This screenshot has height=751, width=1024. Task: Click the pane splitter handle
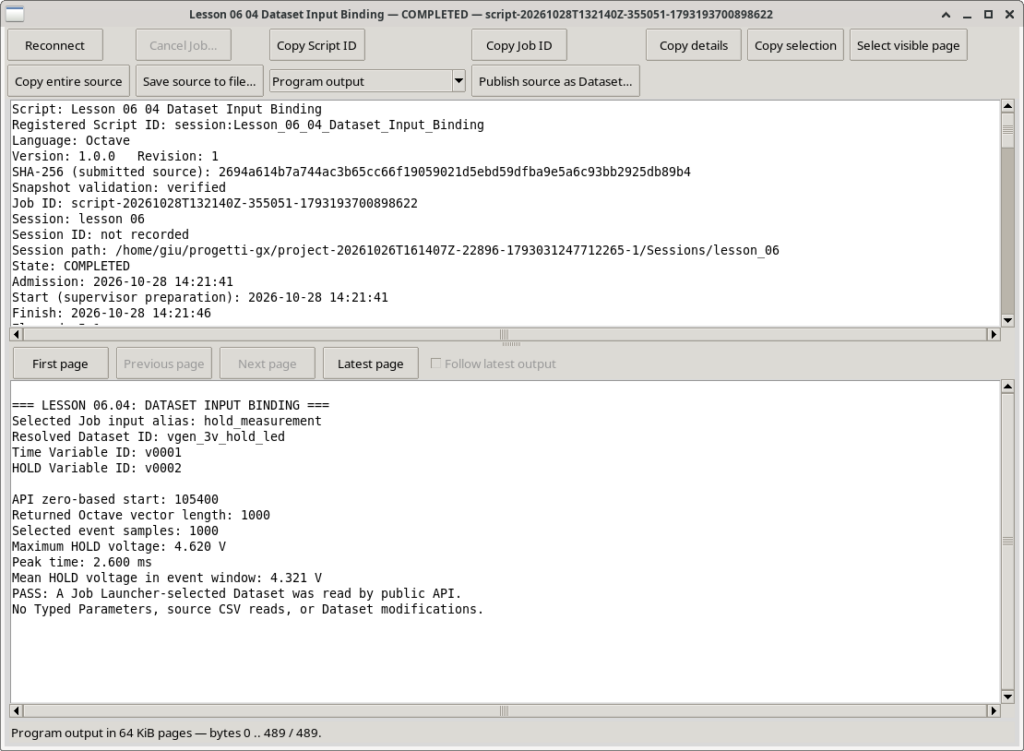point(511,344)
